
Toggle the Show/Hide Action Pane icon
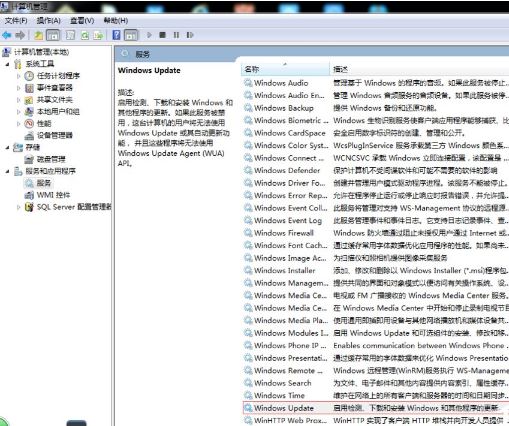(x=131, y=35)
